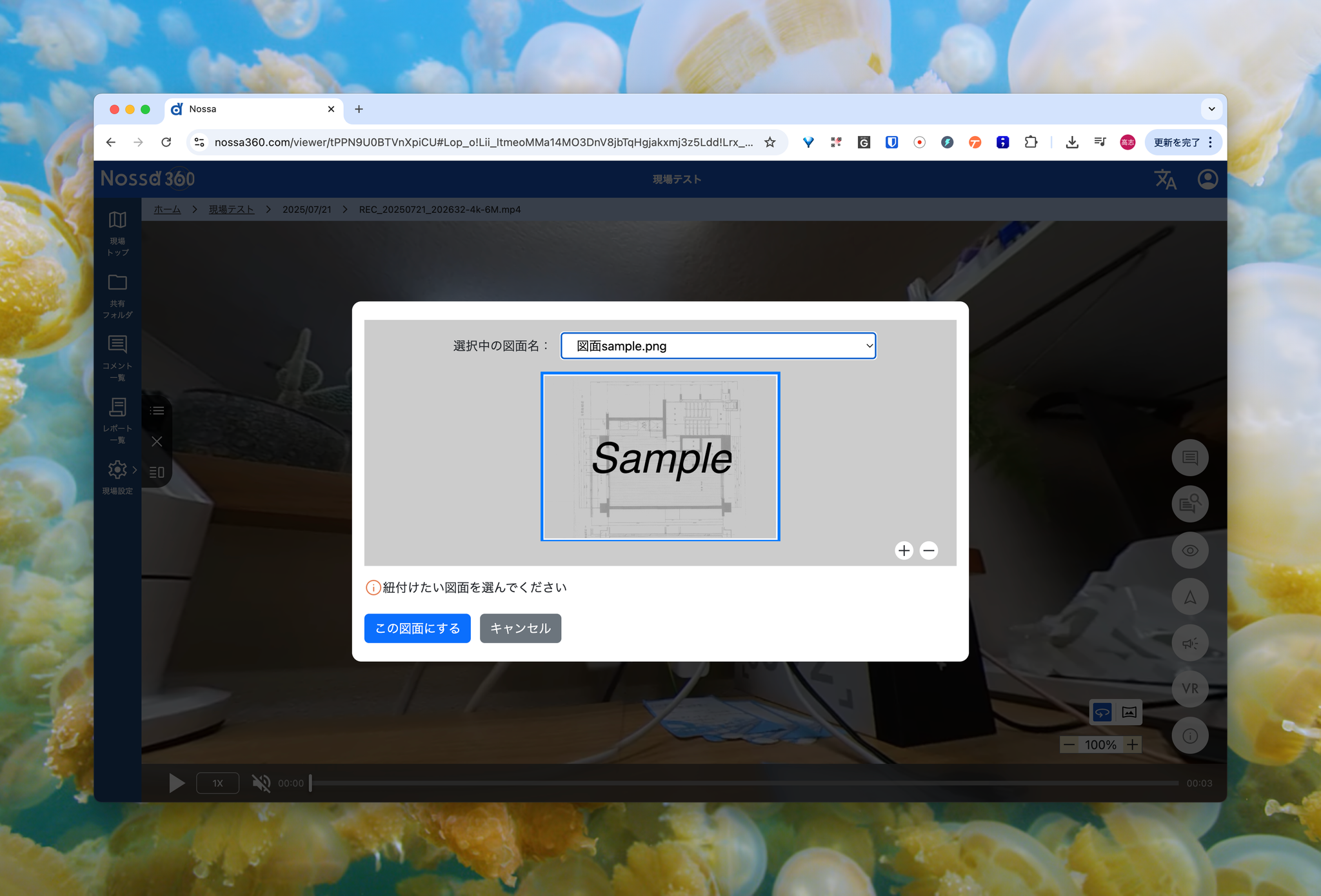Toggle the 360 panorama view mode button
The width and height of the screenshot is (1321, 896).
1102,712
